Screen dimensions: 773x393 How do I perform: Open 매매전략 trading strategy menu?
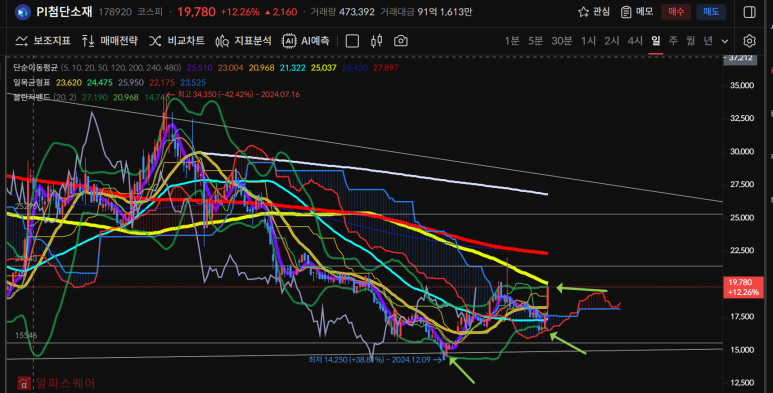109,41
